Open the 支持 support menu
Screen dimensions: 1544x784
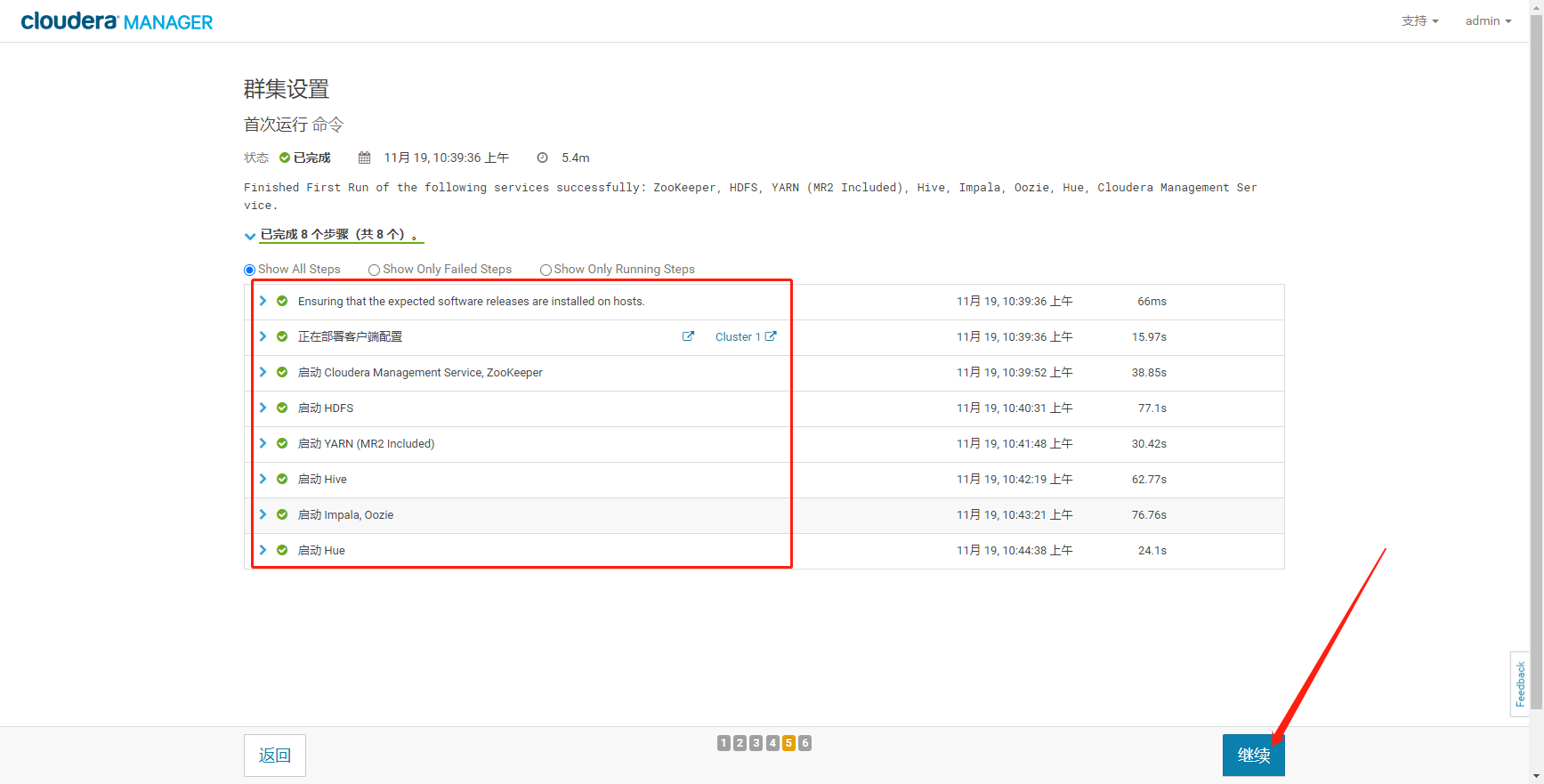pos(1419,20)
